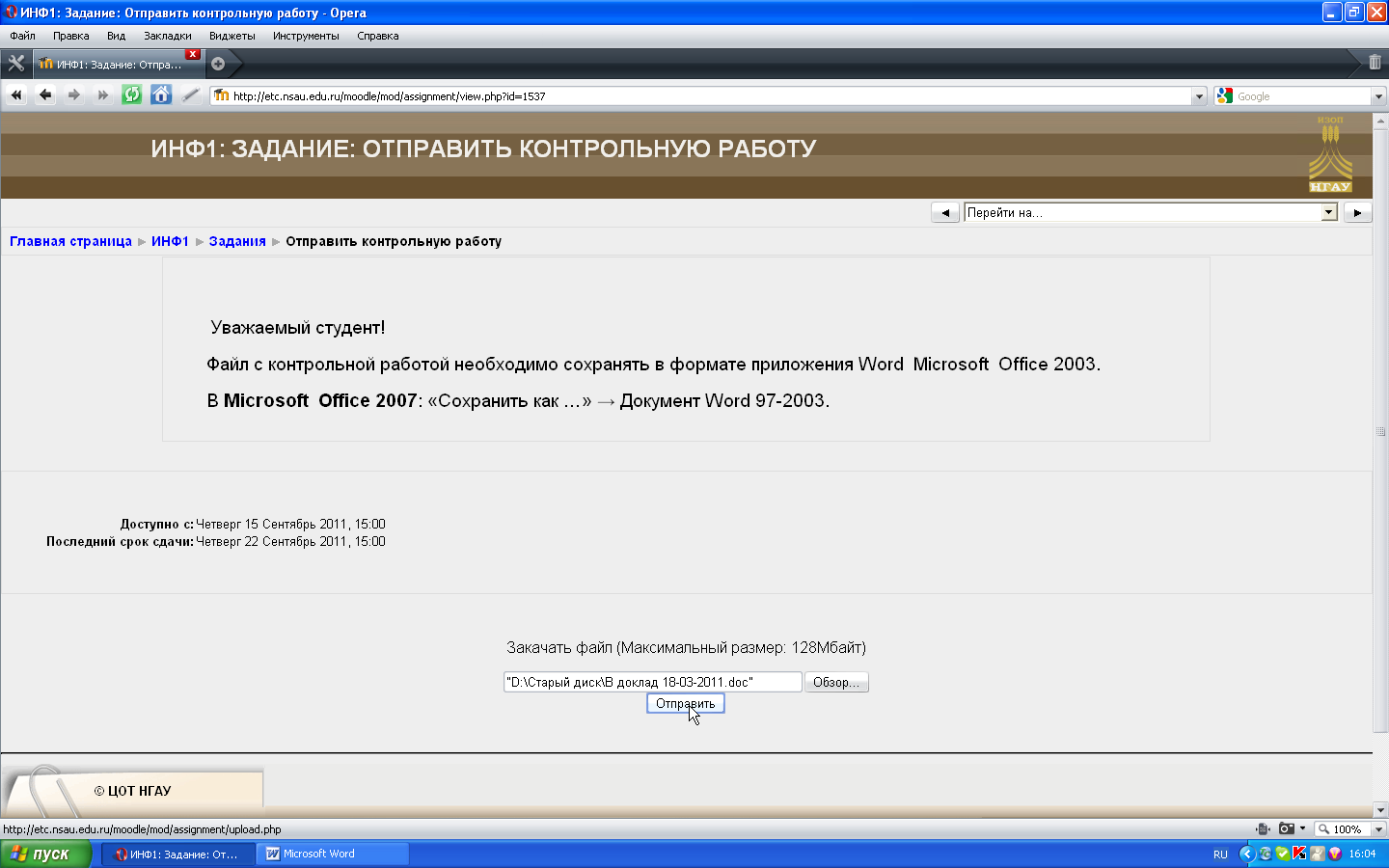Open the Инструменты menu
The height and width of the screenshot is (868, 1389).
point(306,36)
